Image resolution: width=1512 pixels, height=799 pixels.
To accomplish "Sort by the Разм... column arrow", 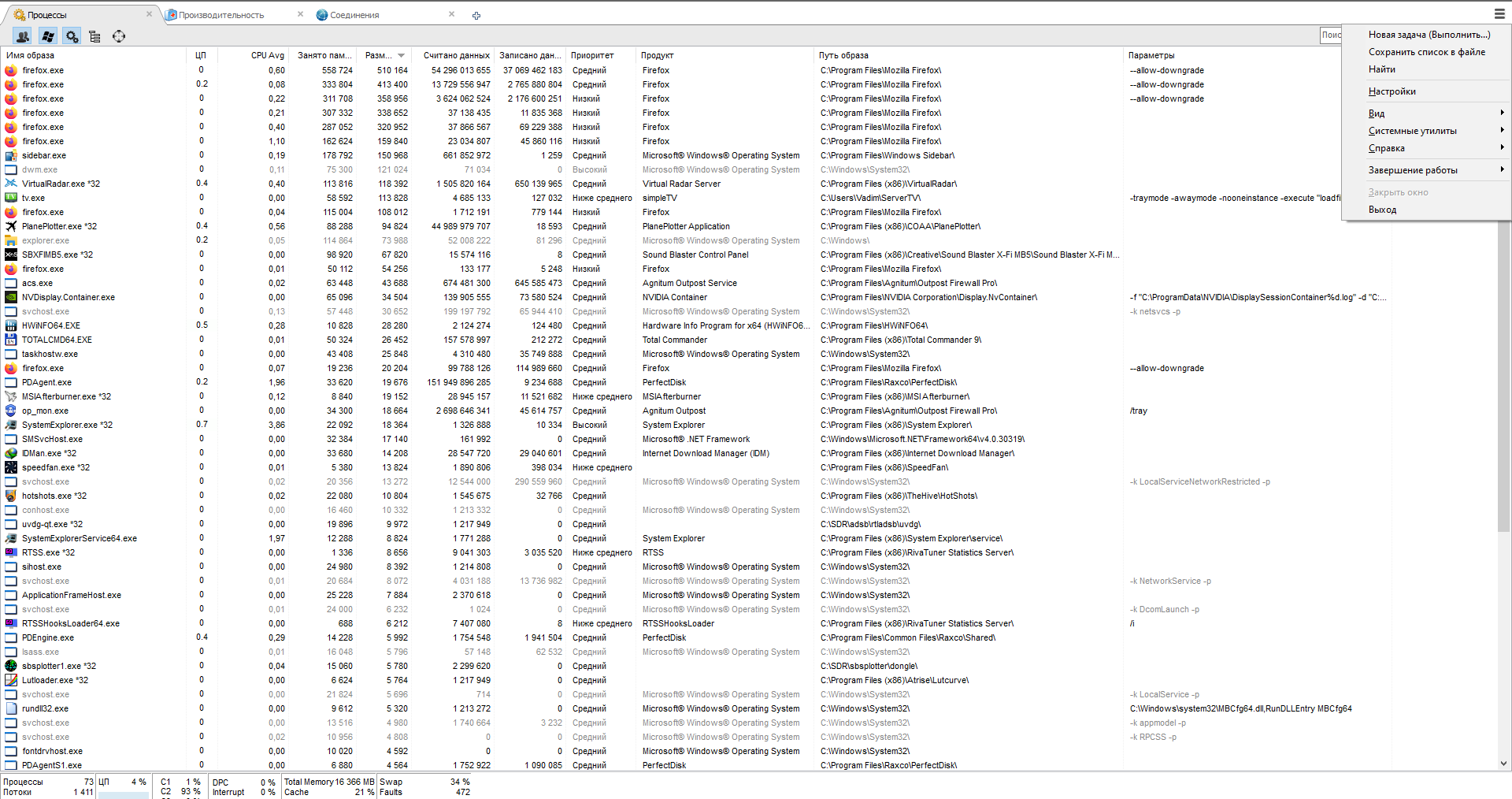I will 401,56.
